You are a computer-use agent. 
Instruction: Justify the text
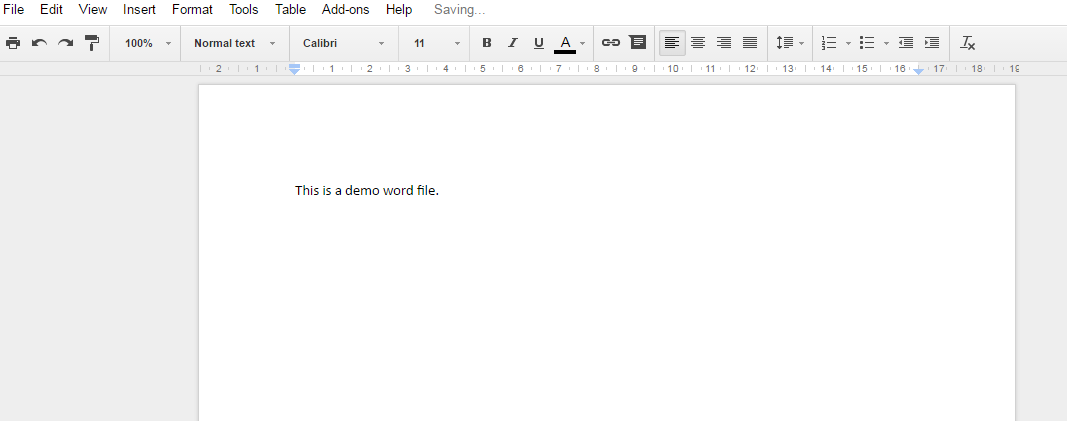(x=750, y=43)
